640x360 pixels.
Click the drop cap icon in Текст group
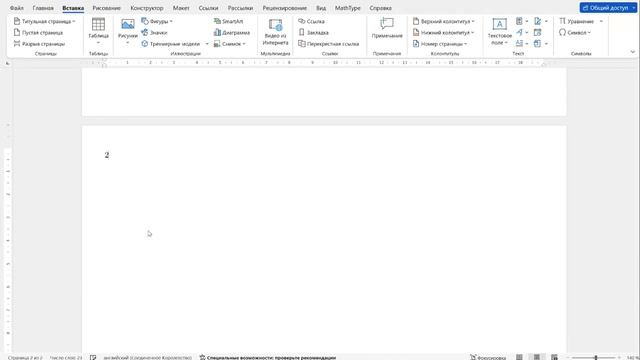pos(519,43)
